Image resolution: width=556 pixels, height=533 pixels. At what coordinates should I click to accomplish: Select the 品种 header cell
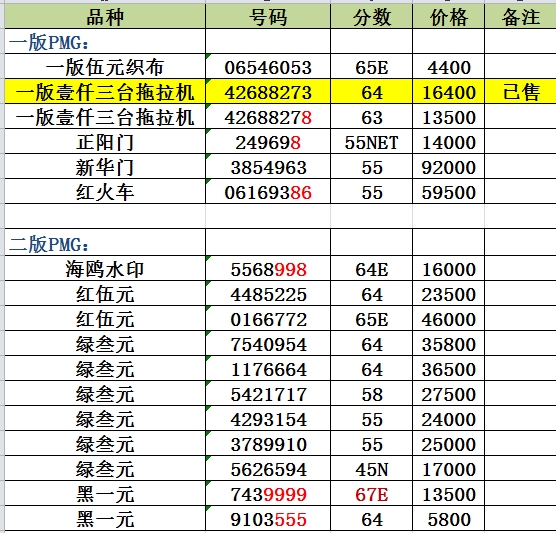(105, 17)
